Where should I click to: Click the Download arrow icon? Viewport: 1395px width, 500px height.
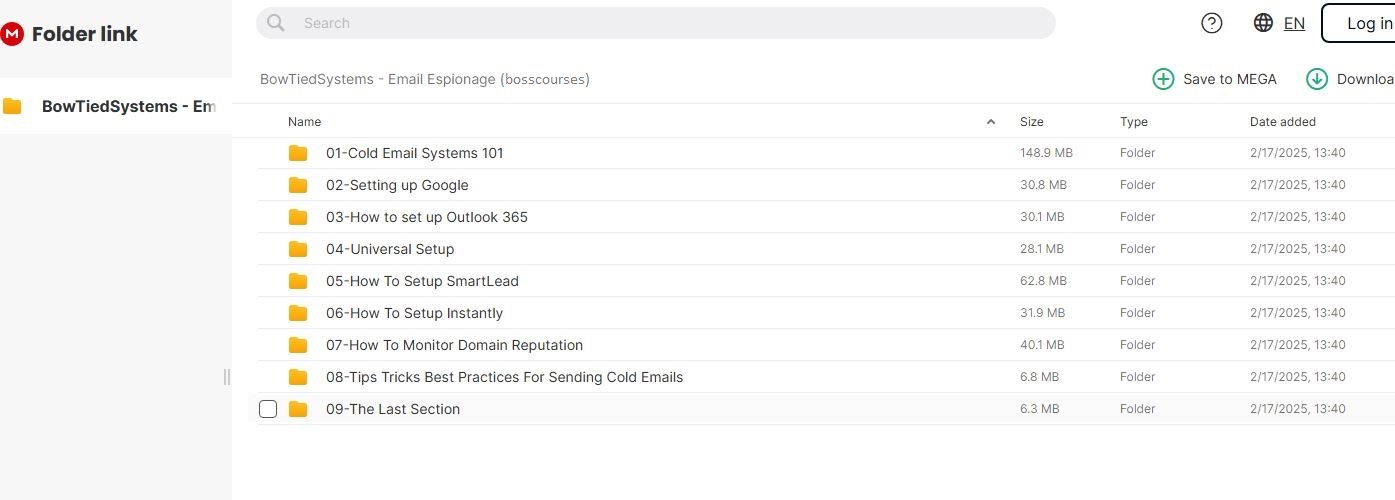1317,79
